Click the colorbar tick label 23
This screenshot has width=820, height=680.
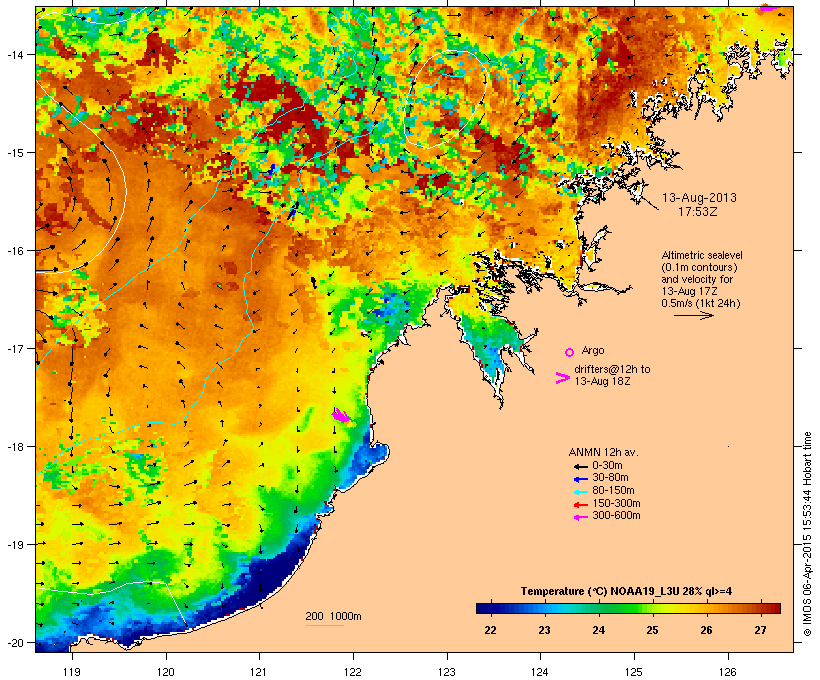tap(544, 630)
